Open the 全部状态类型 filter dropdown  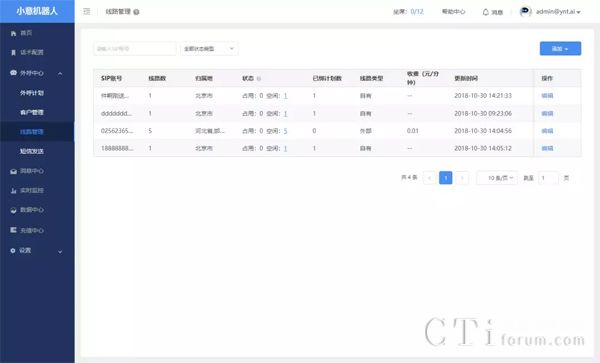click(209, 49)
